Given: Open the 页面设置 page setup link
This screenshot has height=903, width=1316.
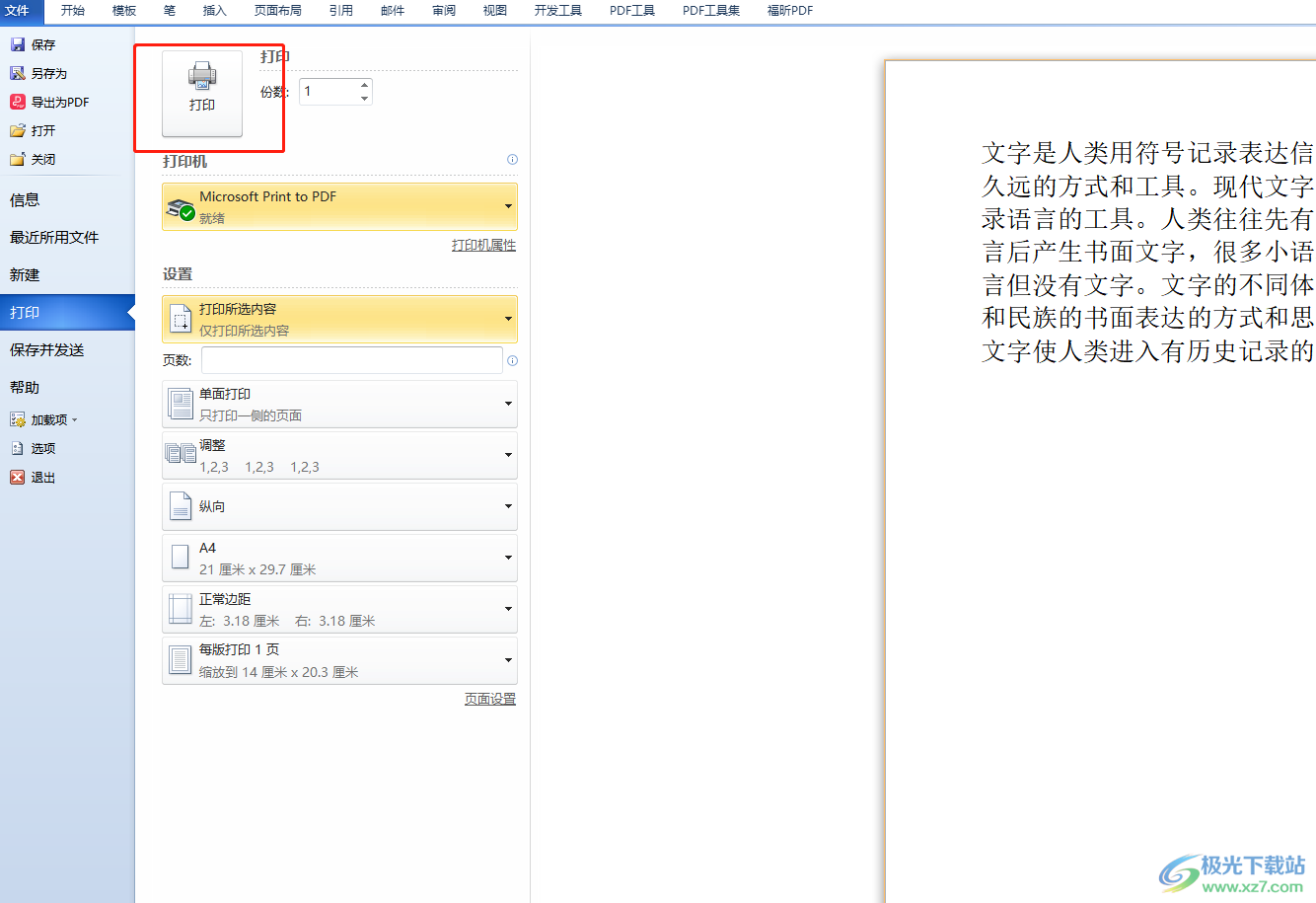Looking at the screenshot, I should click(x=490, y=699).
